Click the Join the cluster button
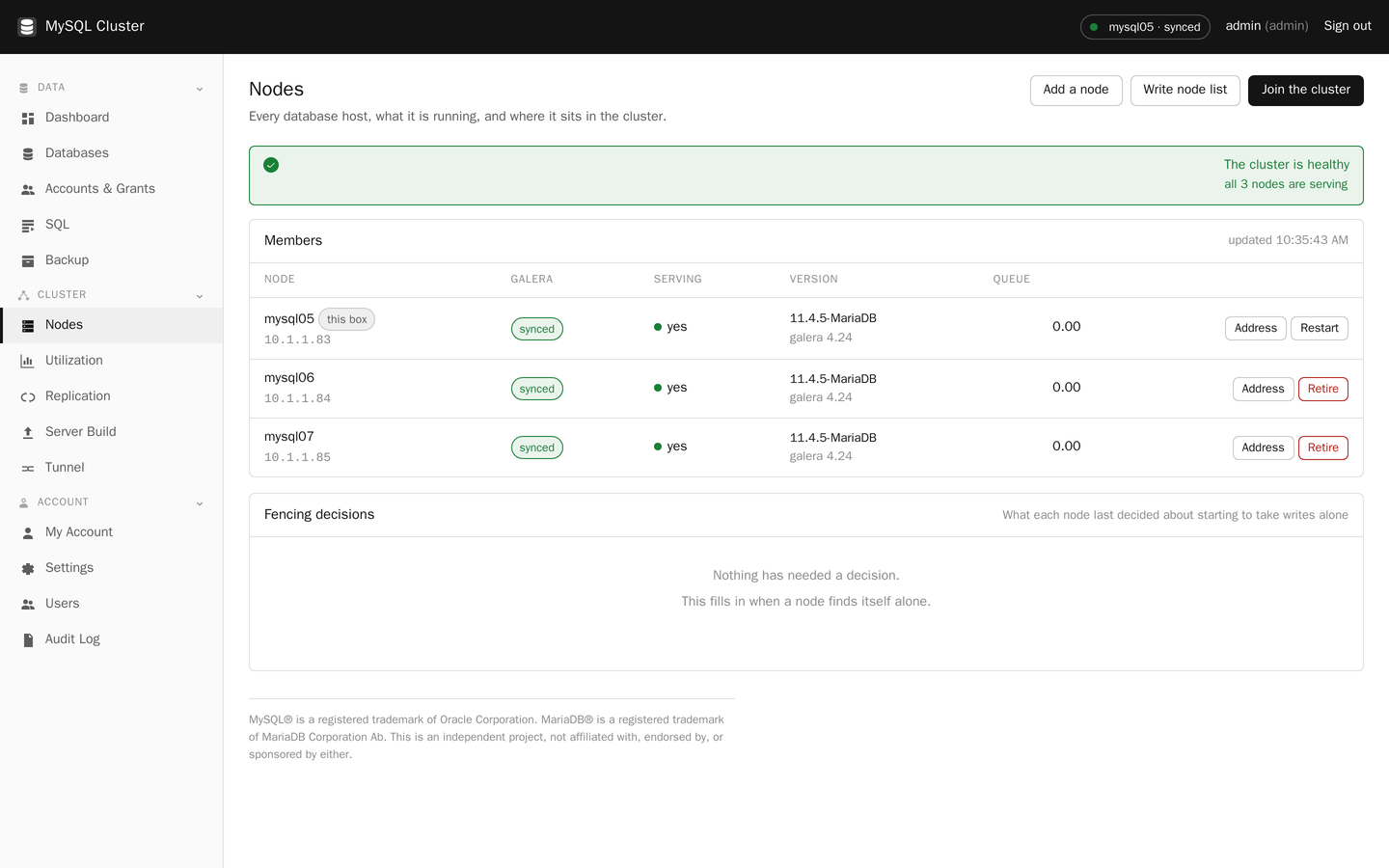The width and height of the screenshot is (1389, 868). pos(1305,90)
